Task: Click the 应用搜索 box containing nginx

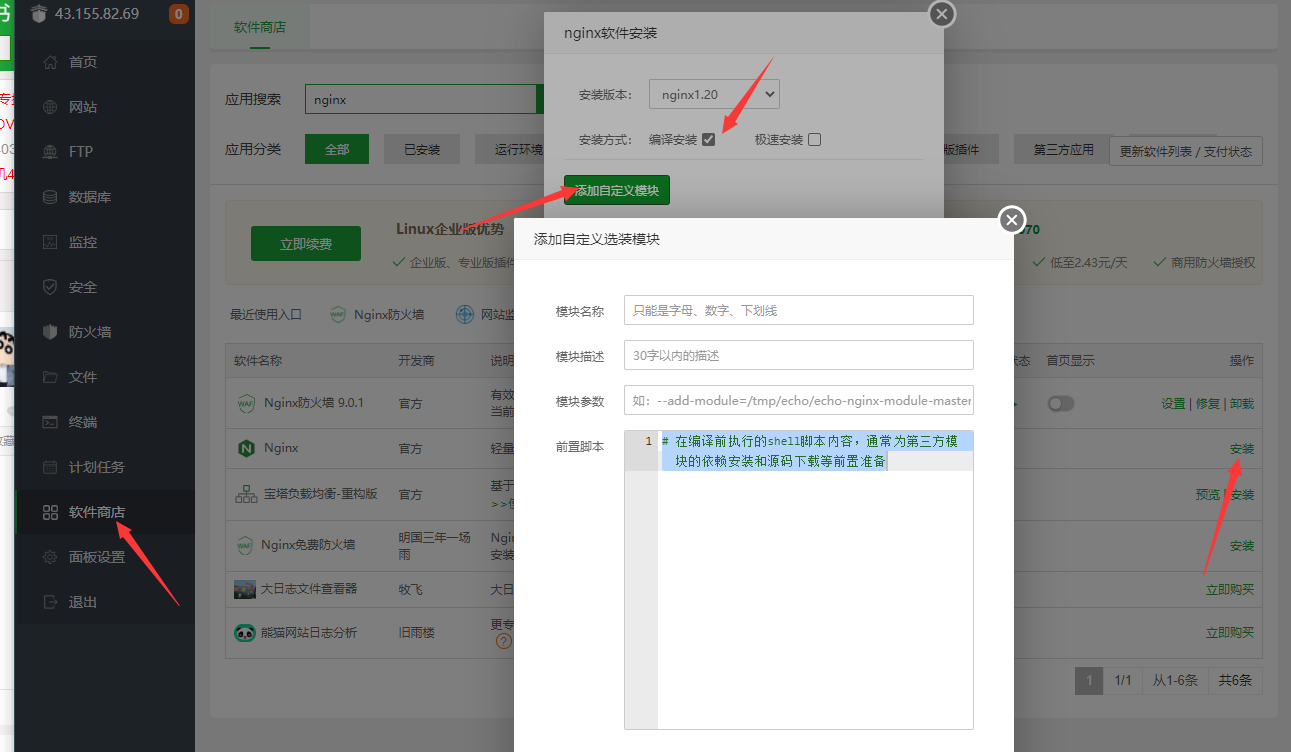Action: click(x=421, y=100)
